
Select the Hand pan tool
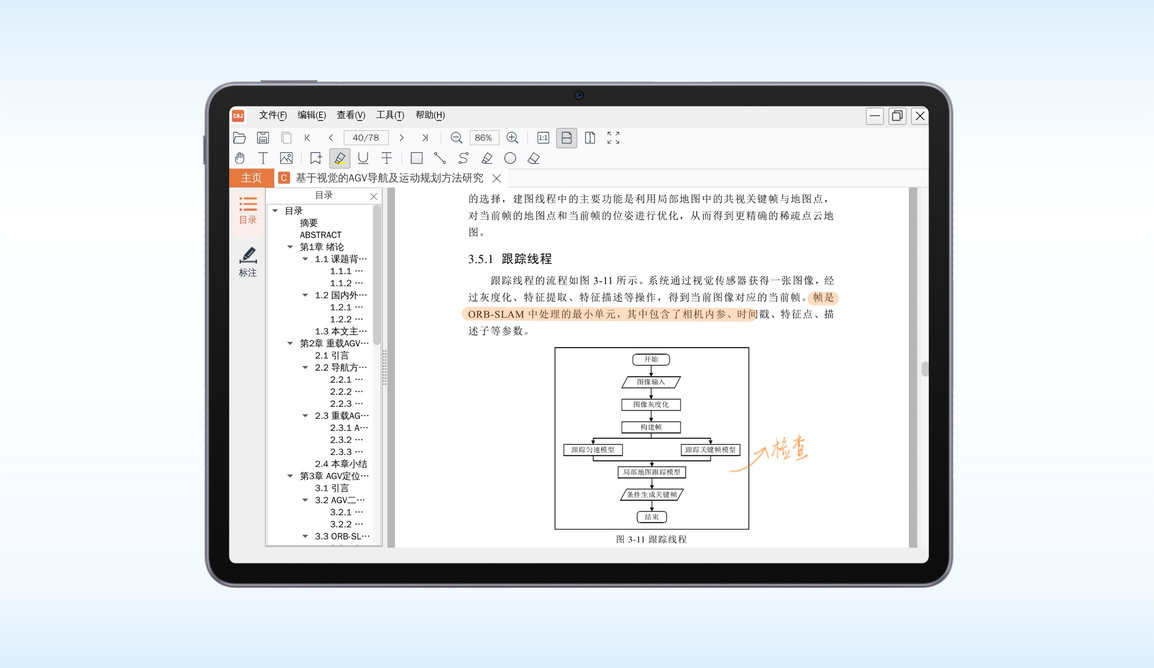tap(239, 158)
